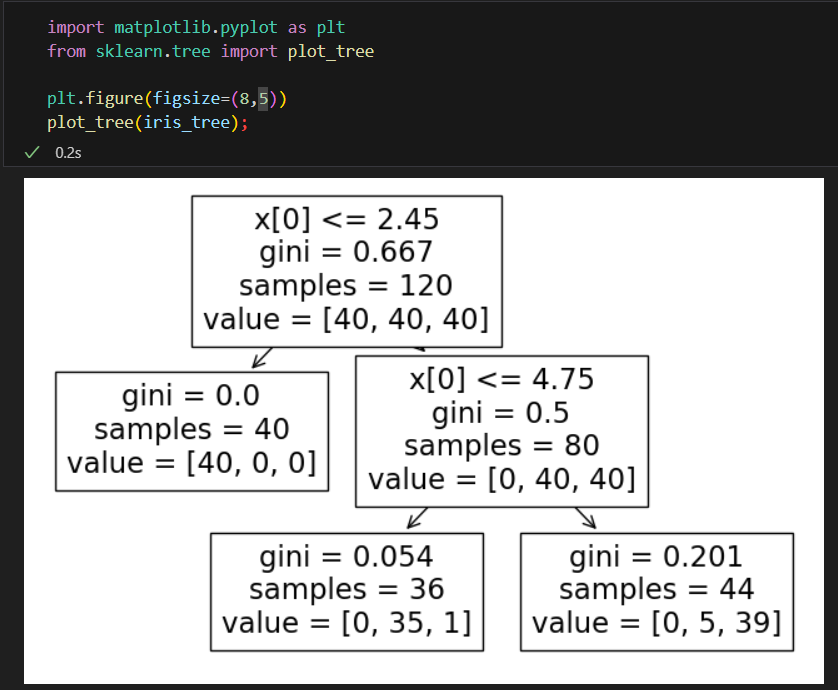The height and width of the screenshot is (690, 838).
Task: Click the leaf node with value [0, 35, 1]
Action: coord(346,591)
